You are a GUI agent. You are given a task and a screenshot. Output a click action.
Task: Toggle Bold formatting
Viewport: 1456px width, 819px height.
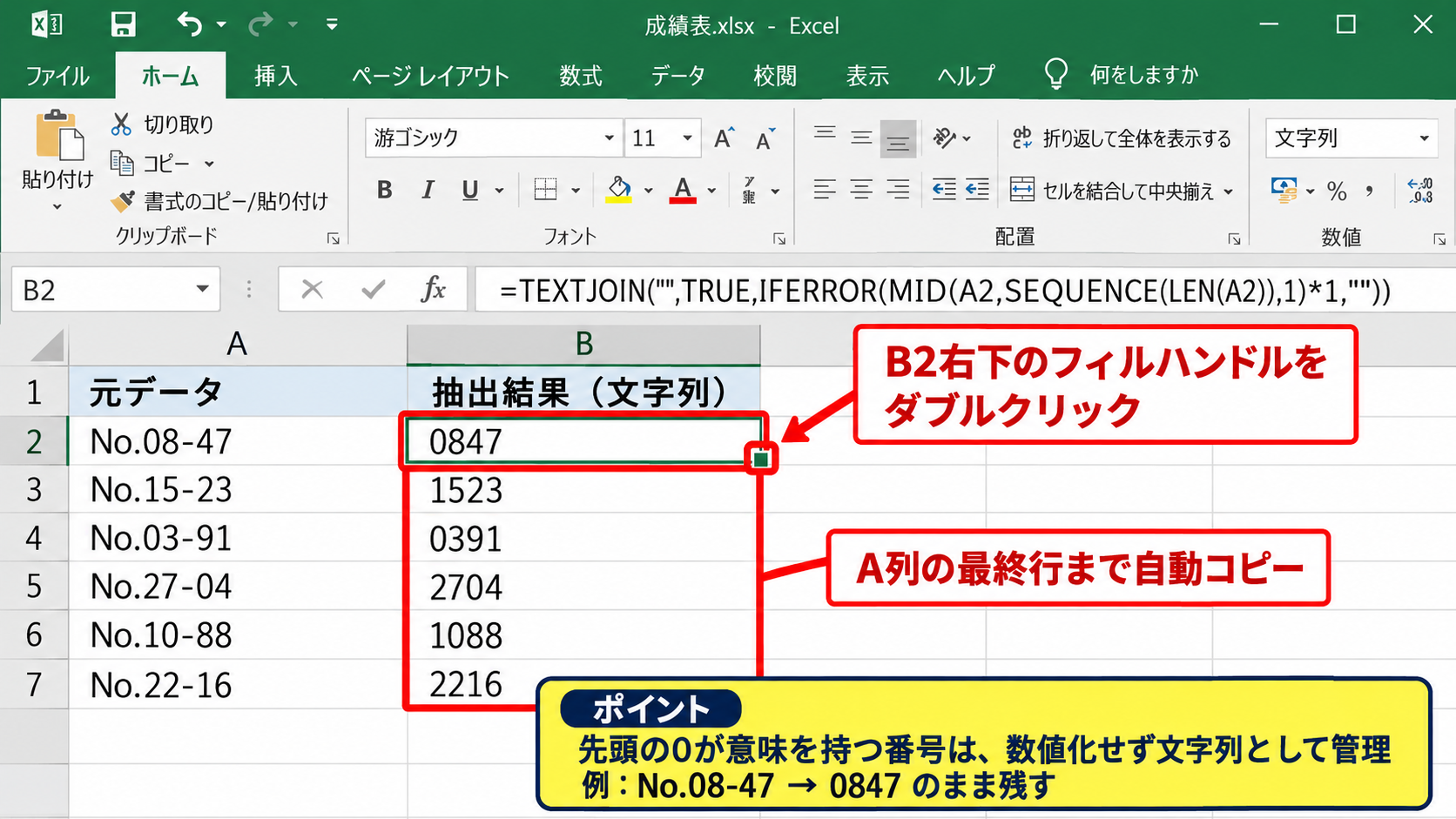tap(385, 190)
